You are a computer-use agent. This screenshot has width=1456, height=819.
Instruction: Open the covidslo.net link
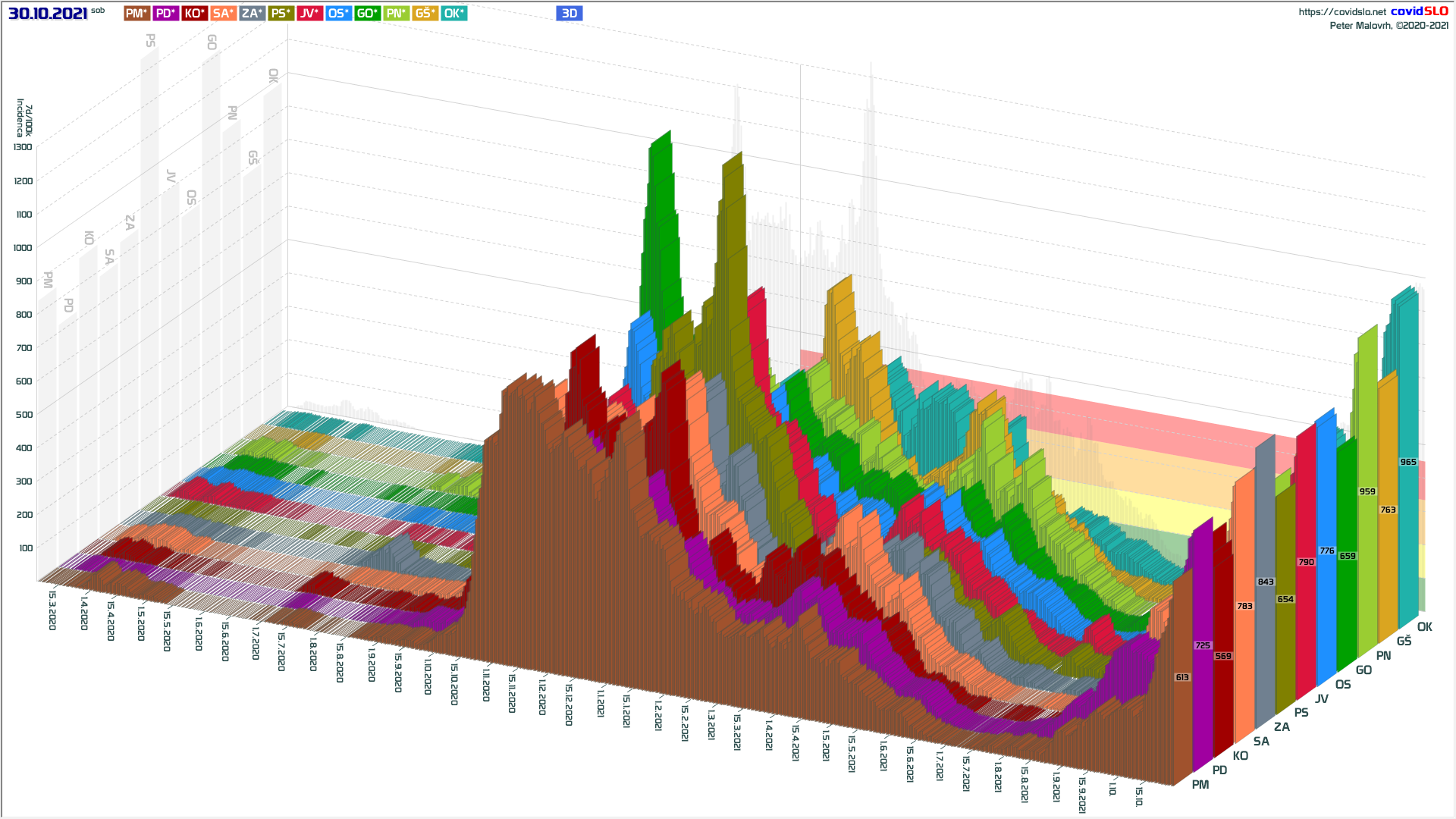click(1341, 11)
